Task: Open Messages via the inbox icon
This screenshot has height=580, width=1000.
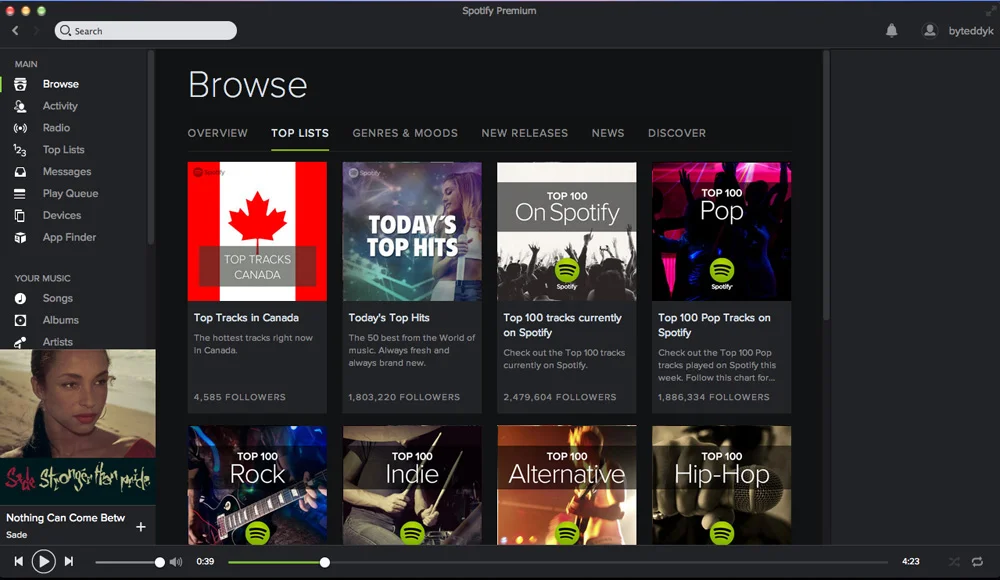Action: point(22,171)
